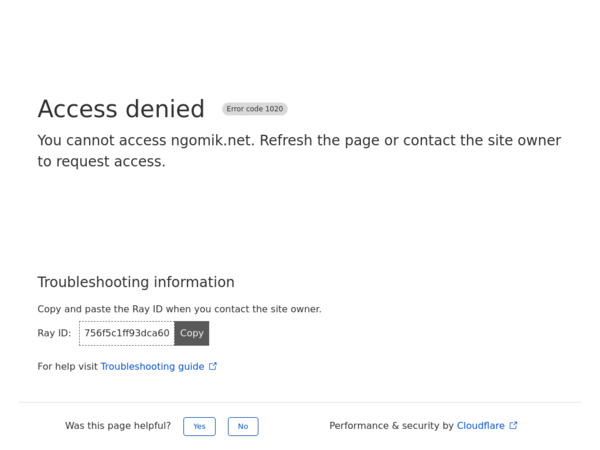Image resolution: width=600 pixels, height=450 pixels.
Task: Answer No to page helpful question
Action: [x=243, y=426]
